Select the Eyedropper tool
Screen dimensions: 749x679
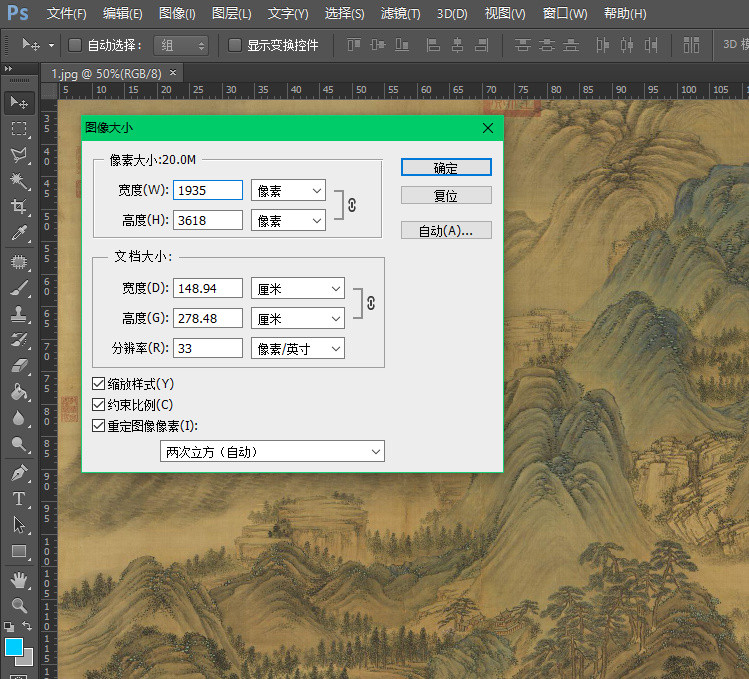click(x=19, y=233)
